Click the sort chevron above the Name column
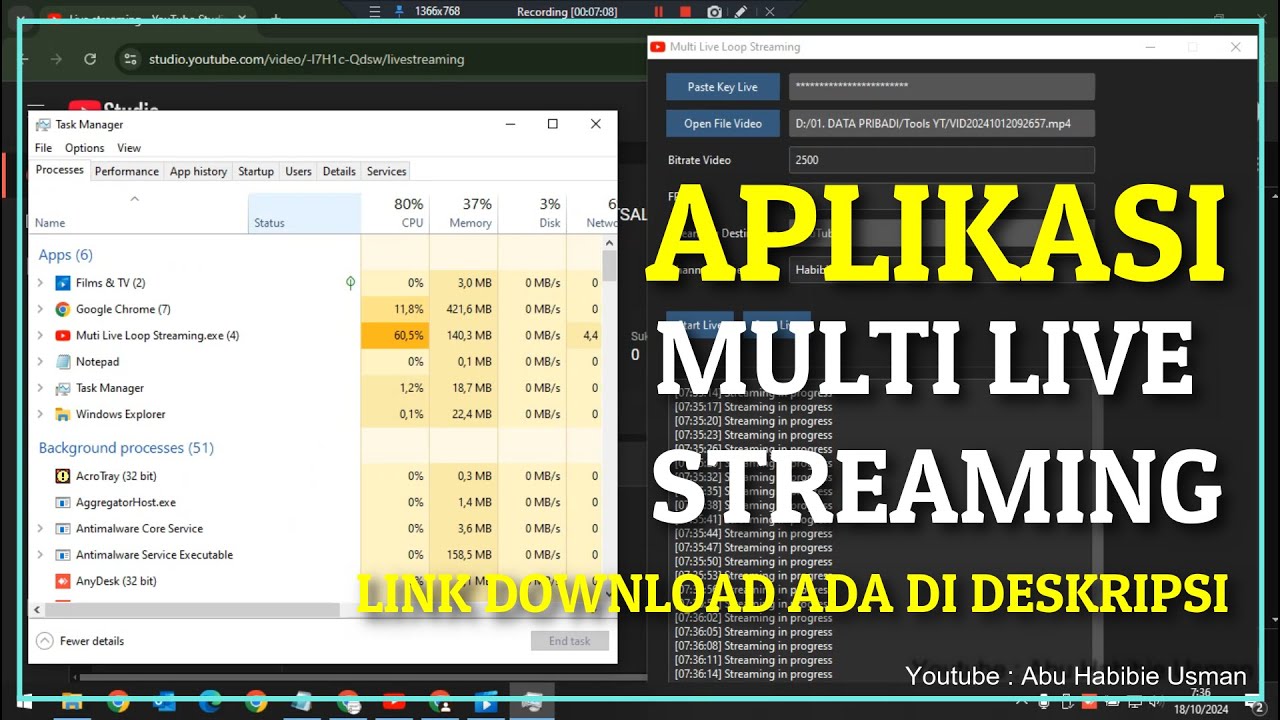The width and height of the screenshot is (1280, 720). 135,199
